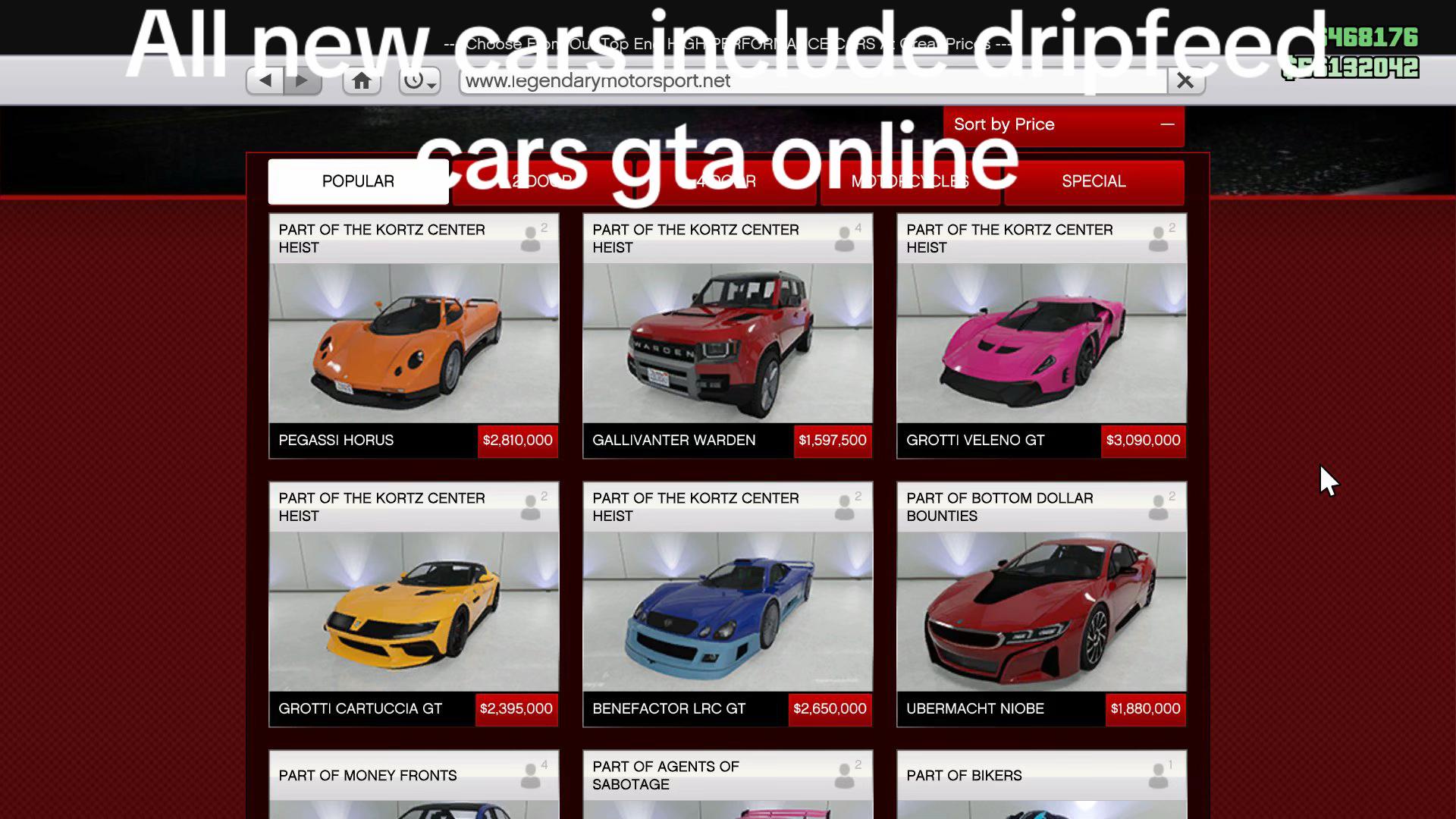
Task: Click the seat icon on Part of Bikers card
Action: (x=1161, y=774)
